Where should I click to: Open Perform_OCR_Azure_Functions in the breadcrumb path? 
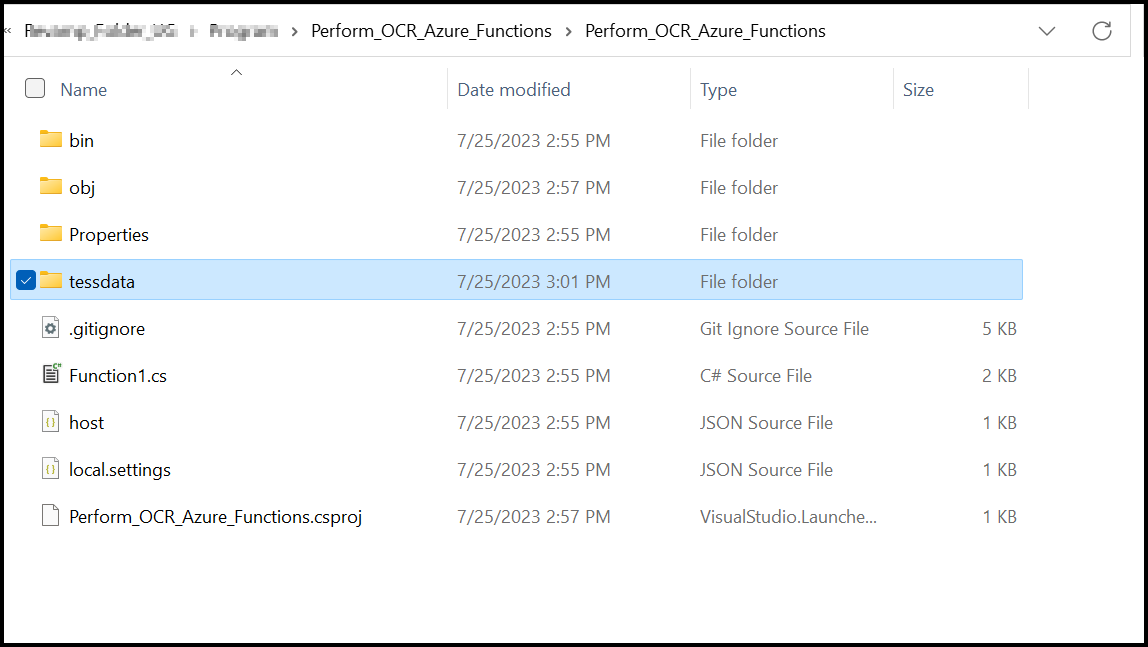tap(431, 31)
